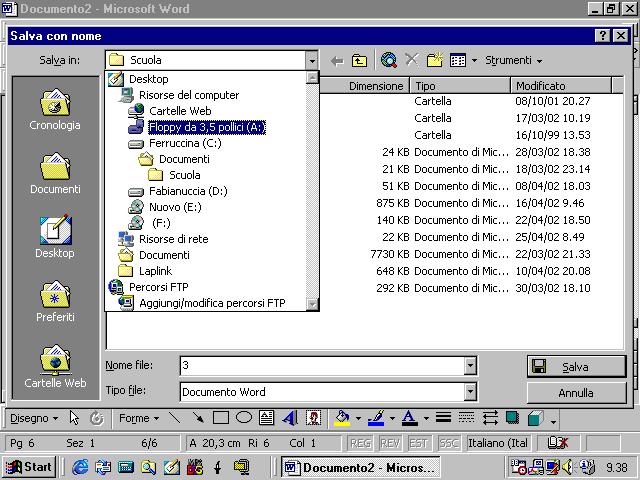This screenshot has height=480, width=640.
Task: Expand the Tipo file dropdown
Action: pyautogui.click(x=470, y=392)
